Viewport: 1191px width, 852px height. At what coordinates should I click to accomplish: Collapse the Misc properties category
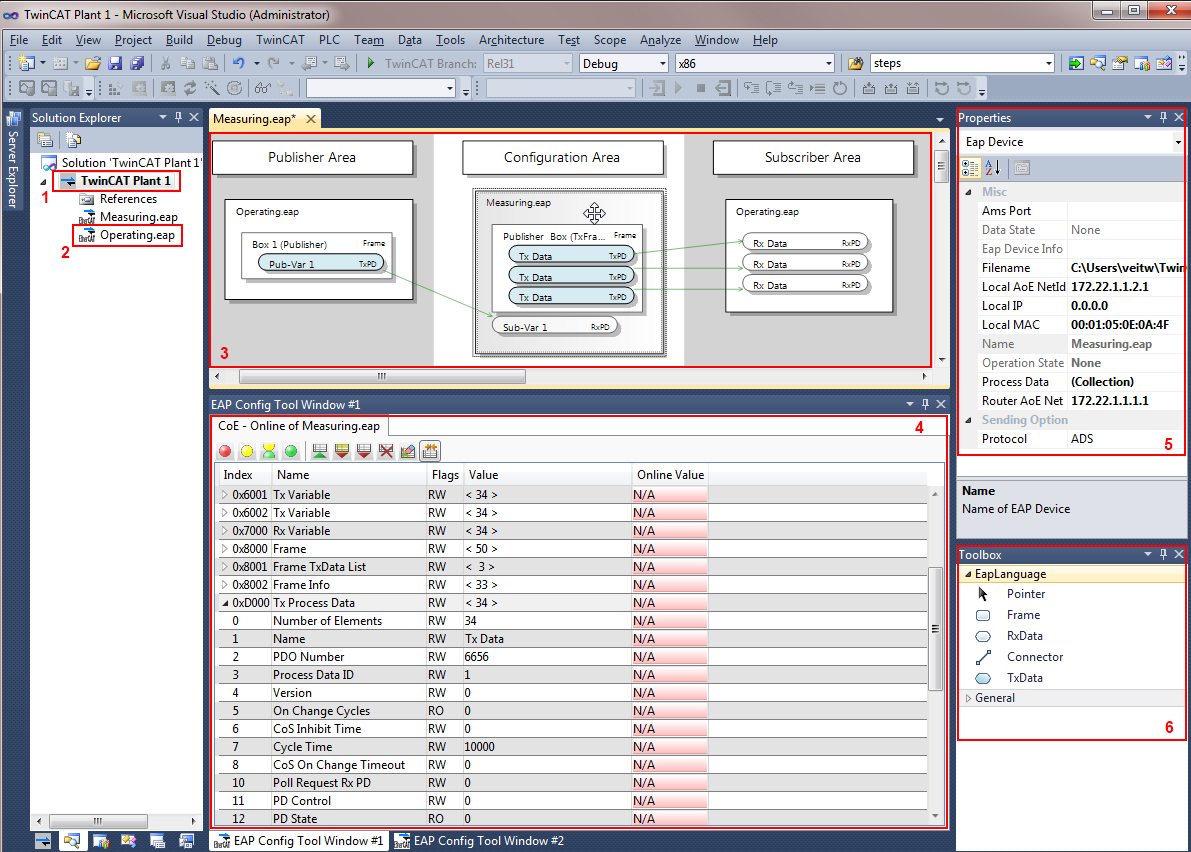[x=968, y=192]
